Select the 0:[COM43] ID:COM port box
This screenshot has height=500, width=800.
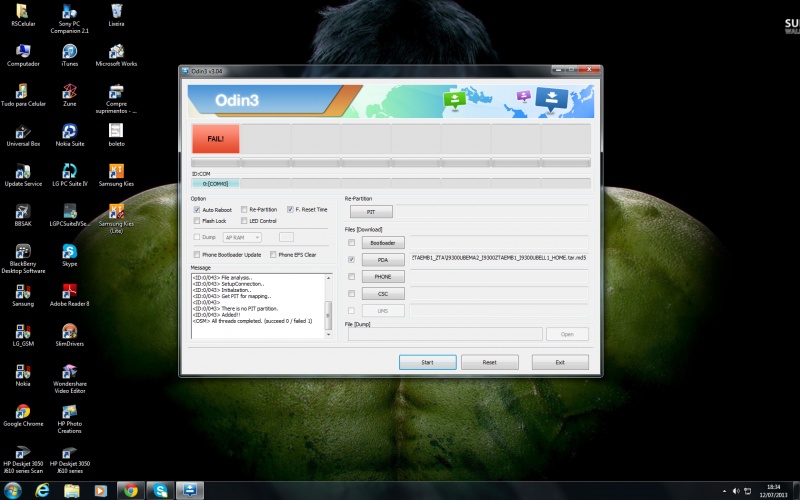point(215,184)
